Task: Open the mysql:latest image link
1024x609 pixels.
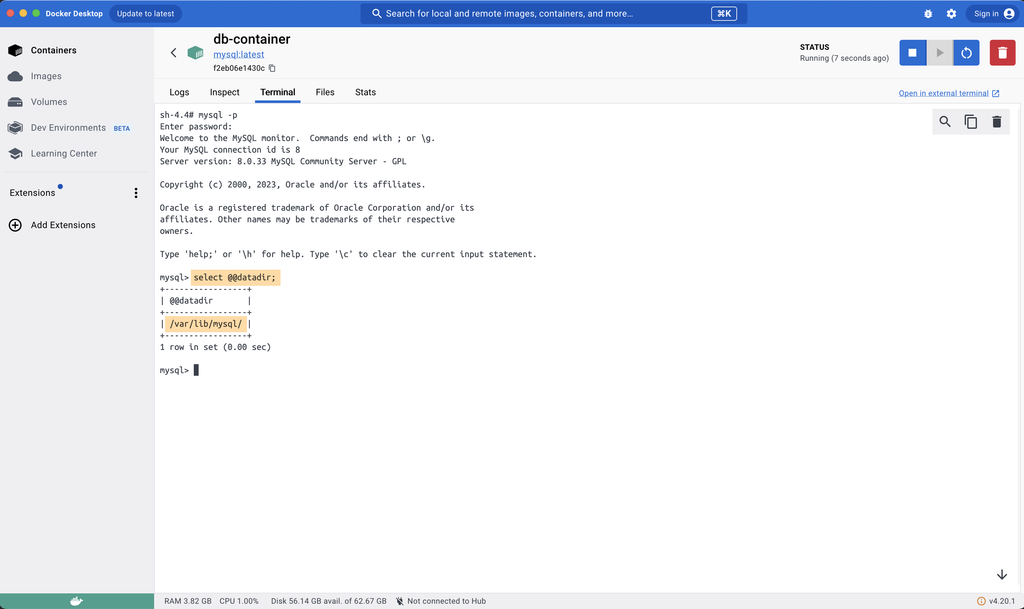Action: 237,54
